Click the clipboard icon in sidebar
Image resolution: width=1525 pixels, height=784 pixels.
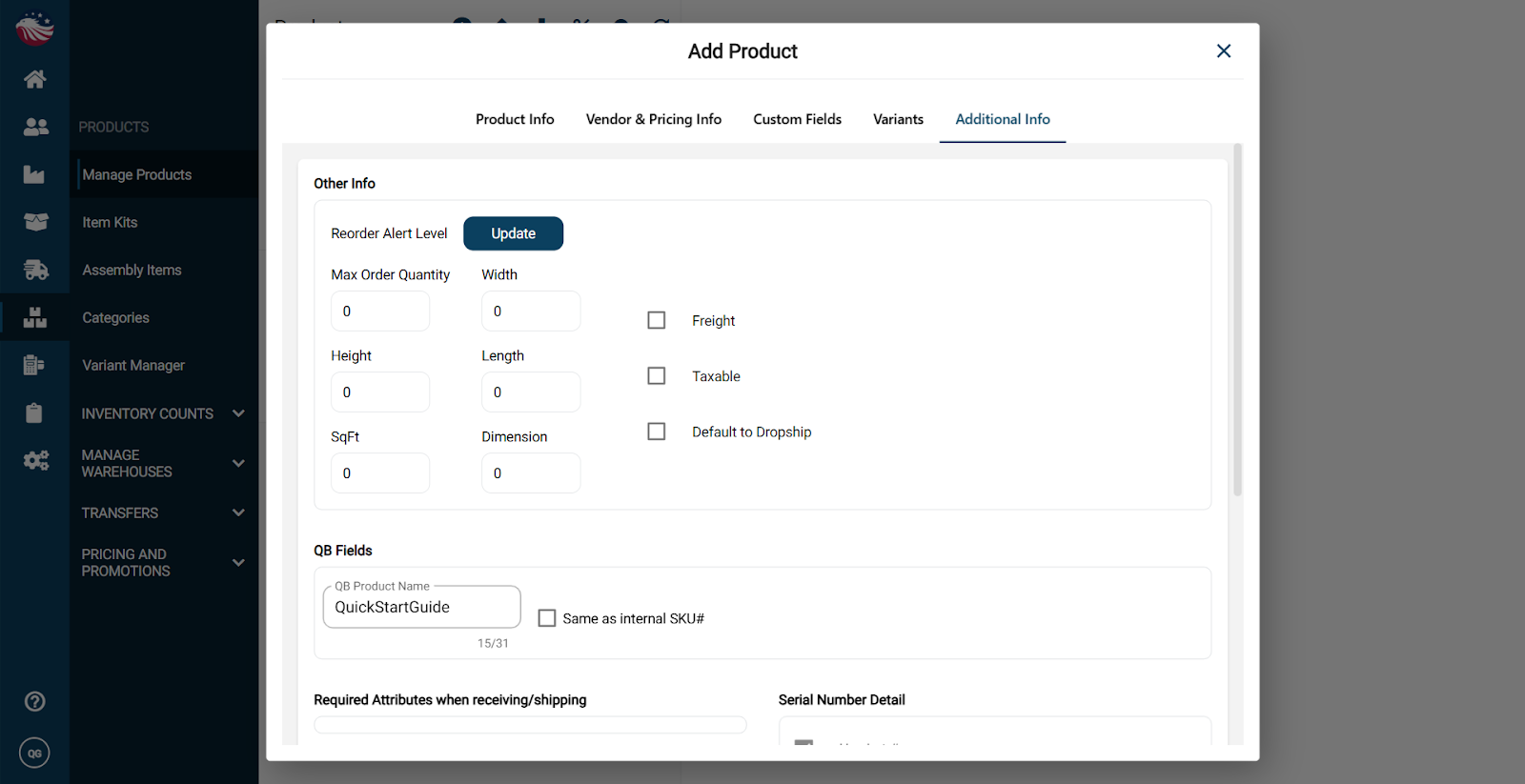(x=34, y=412)
